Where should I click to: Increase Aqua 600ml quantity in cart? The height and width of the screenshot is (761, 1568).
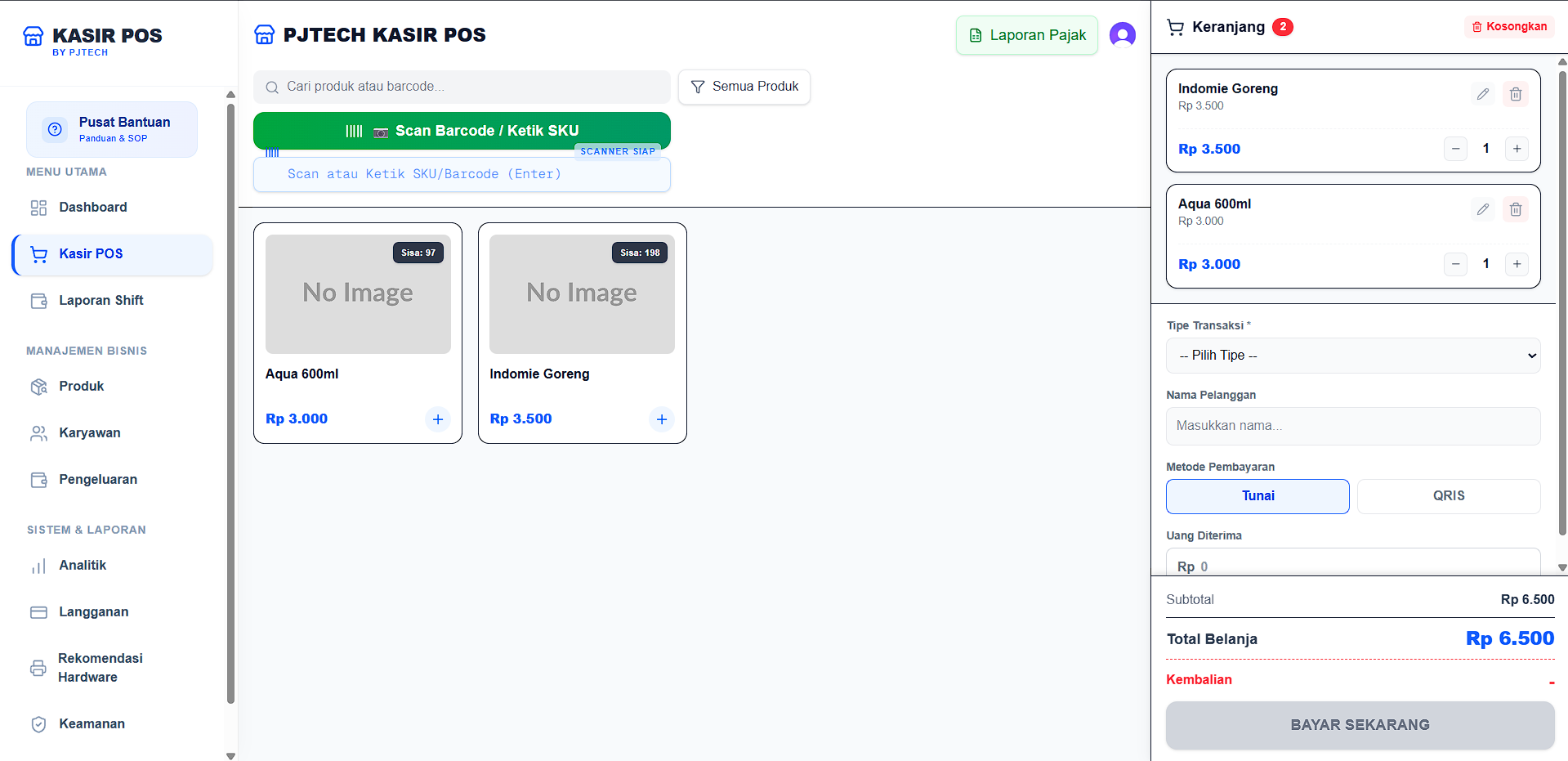pyautogui.click(x=1517, y=264)
